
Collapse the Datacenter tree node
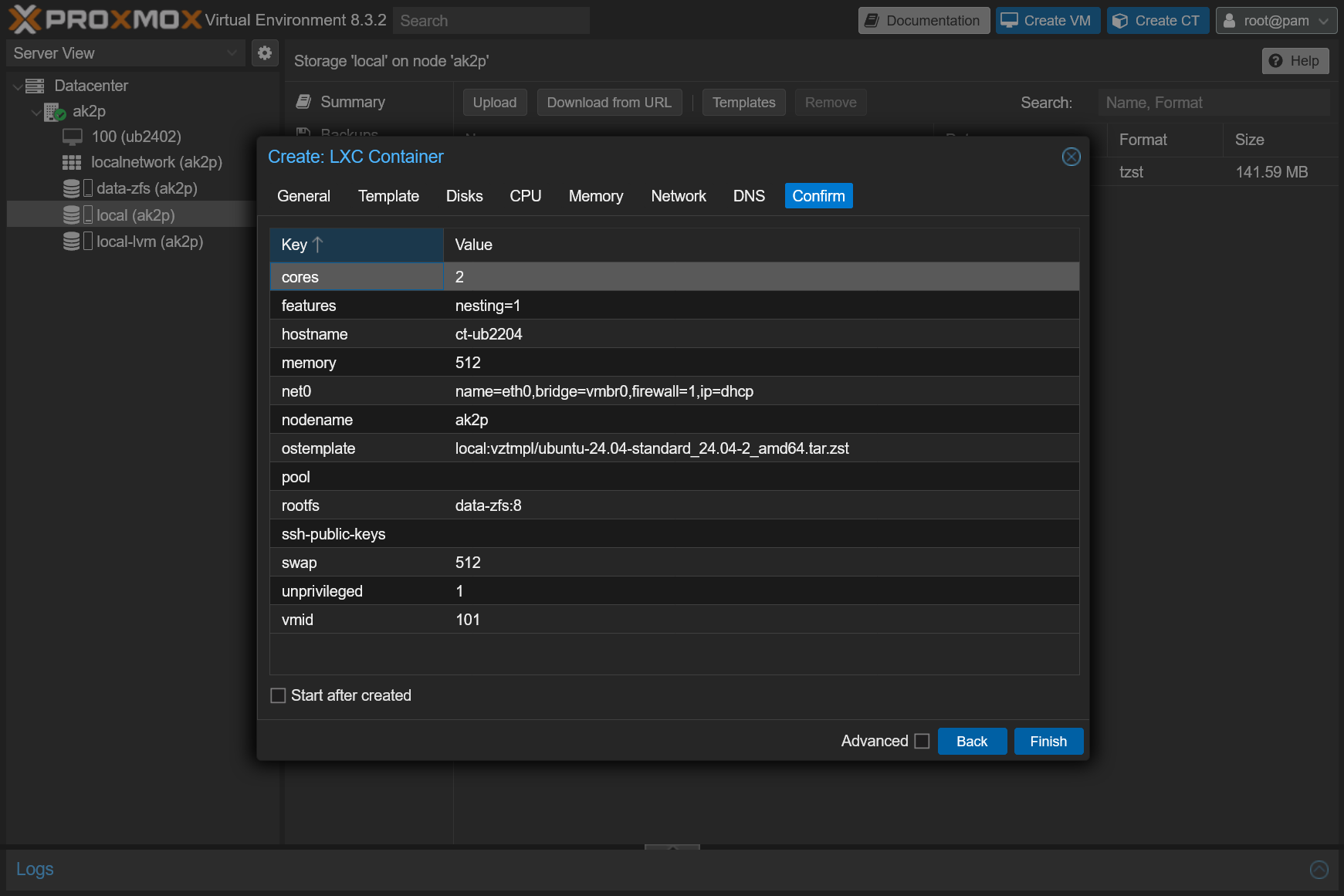17,86
